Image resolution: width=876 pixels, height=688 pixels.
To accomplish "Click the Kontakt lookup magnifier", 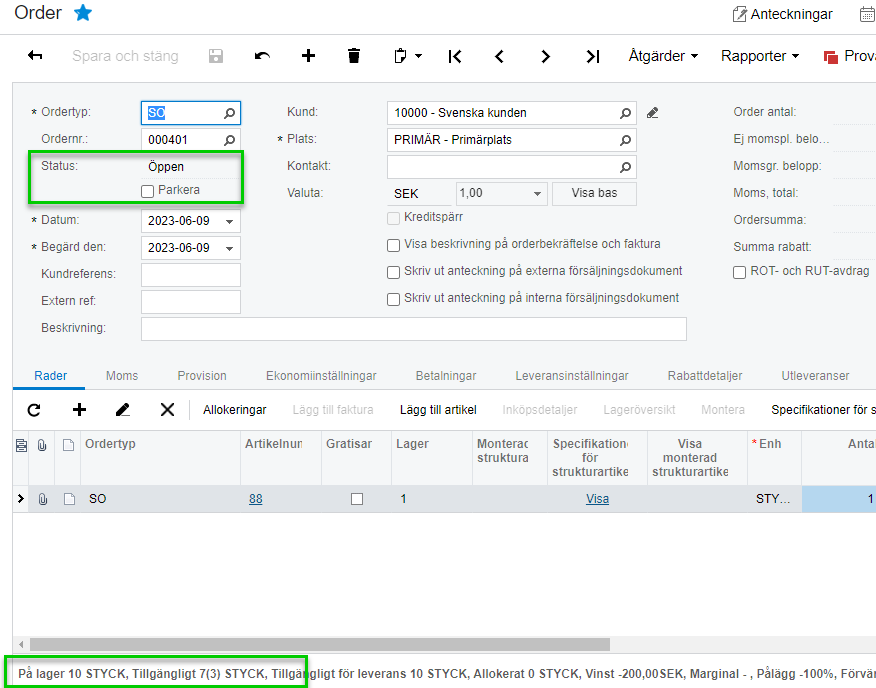I will [625, 167].
